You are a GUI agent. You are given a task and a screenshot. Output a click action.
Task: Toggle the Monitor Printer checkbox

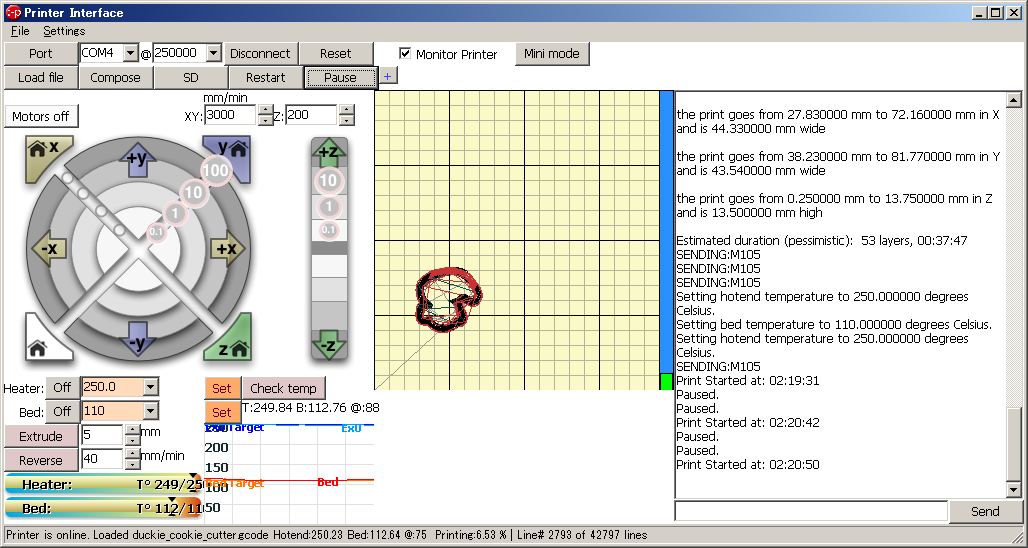406,54
